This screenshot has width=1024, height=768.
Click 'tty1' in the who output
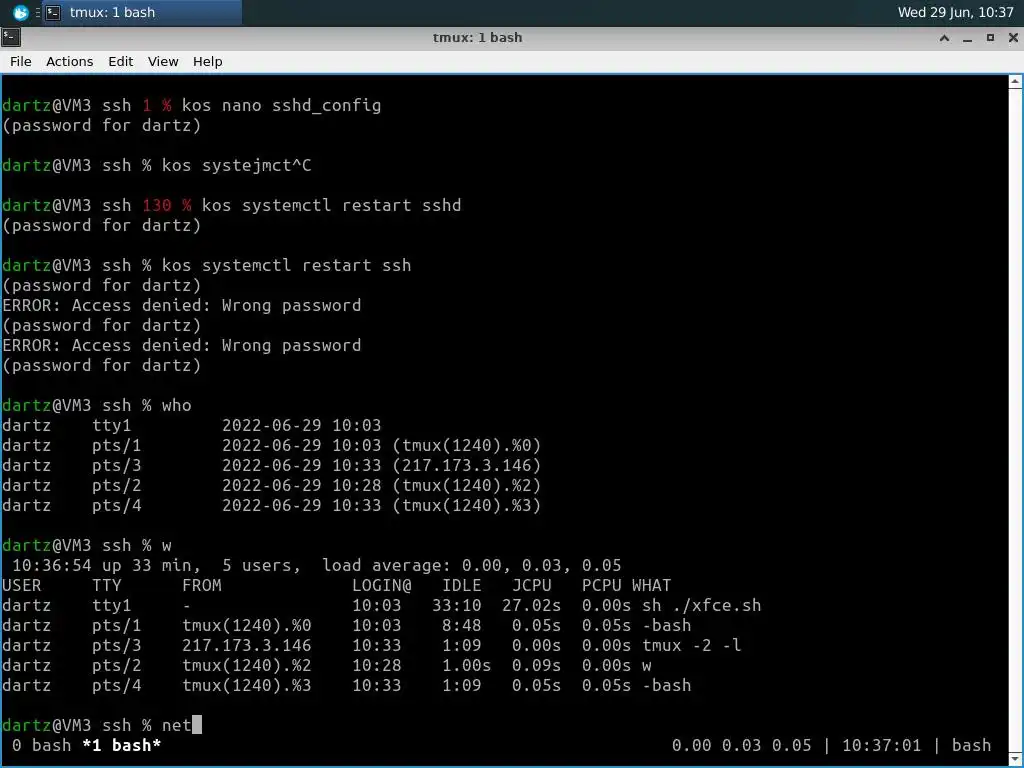[112, 425]
